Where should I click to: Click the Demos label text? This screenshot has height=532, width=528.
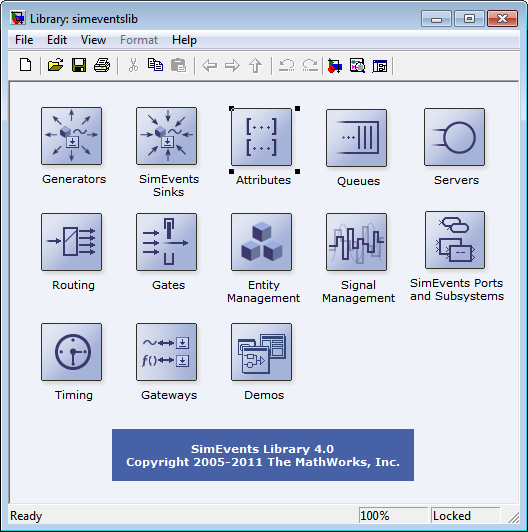pyautogui.click(x=264, y=395)
